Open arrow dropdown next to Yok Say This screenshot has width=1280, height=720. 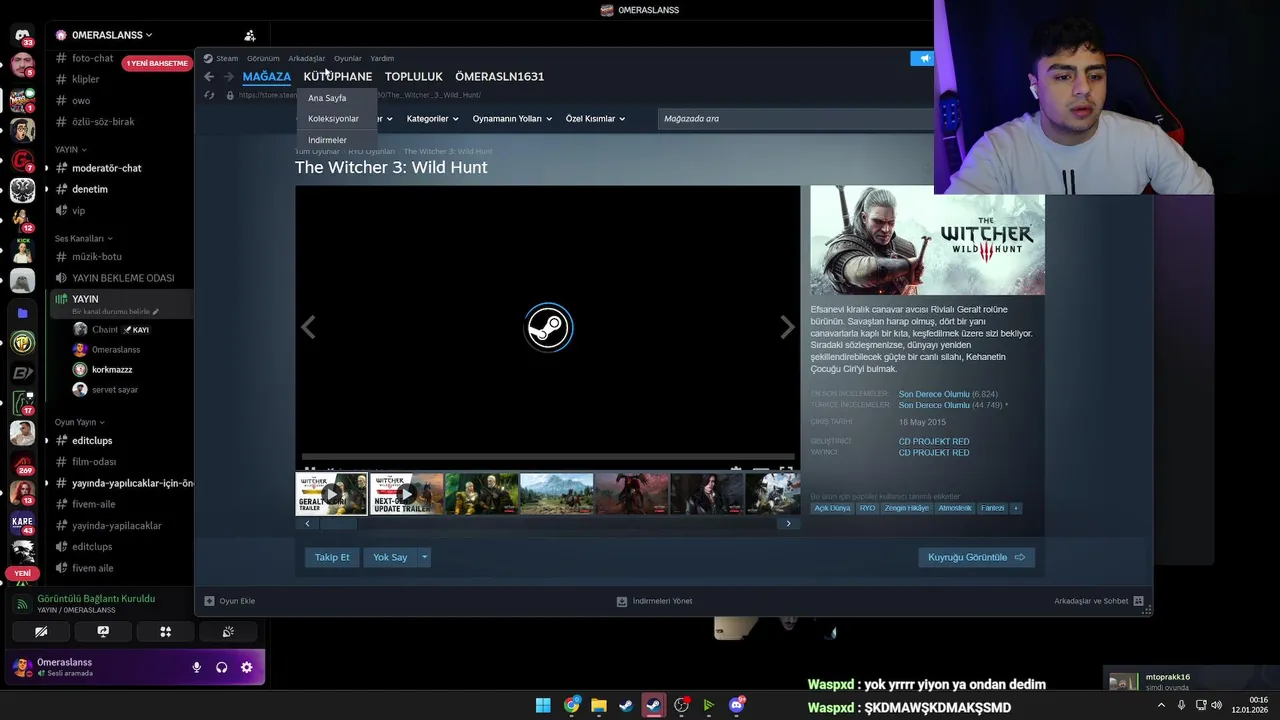[x=424, y=557]
